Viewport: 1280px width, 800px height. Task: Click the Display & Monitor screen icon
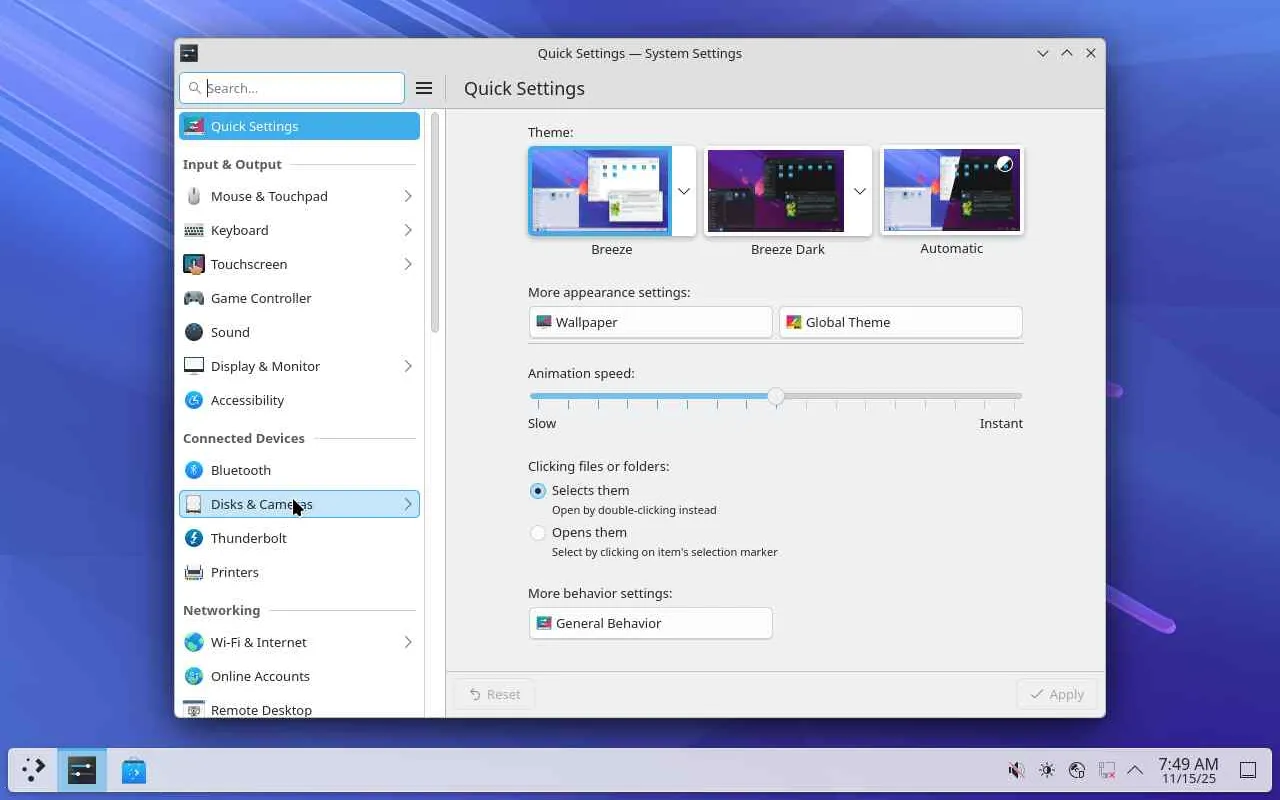click(x=194, y=366)
